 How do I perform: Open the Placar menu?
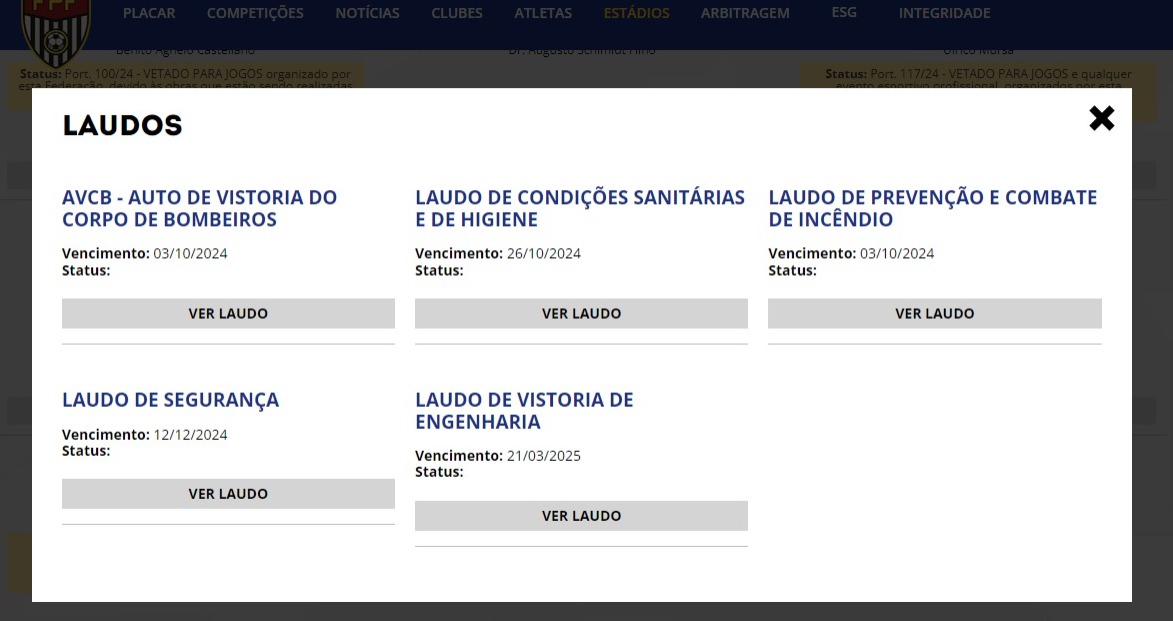click(x=149, y=13)
